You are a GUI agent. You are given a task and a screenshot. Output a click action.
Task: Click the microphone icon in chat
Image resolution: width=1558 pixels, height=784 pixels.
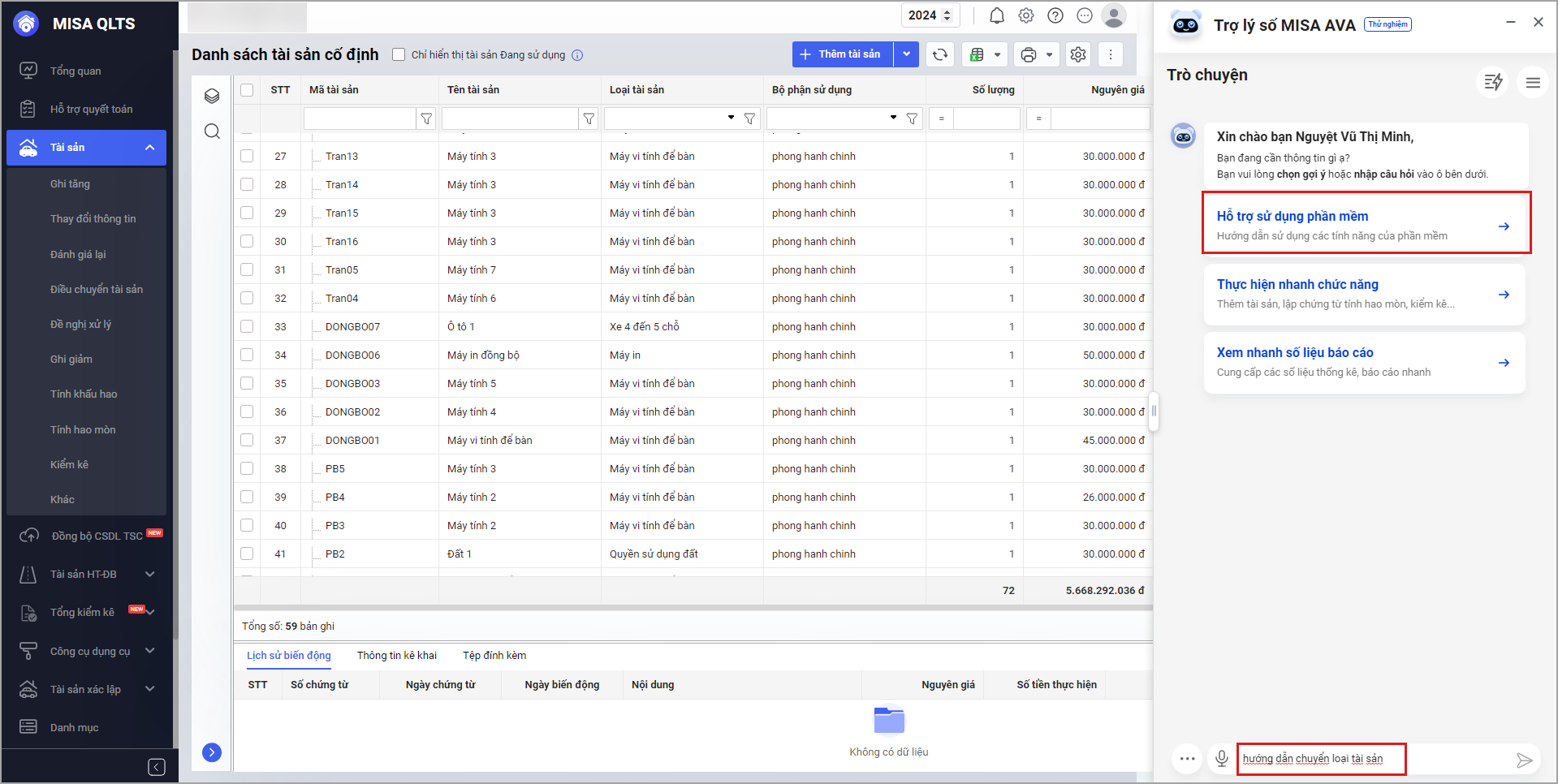[1221, 759]
